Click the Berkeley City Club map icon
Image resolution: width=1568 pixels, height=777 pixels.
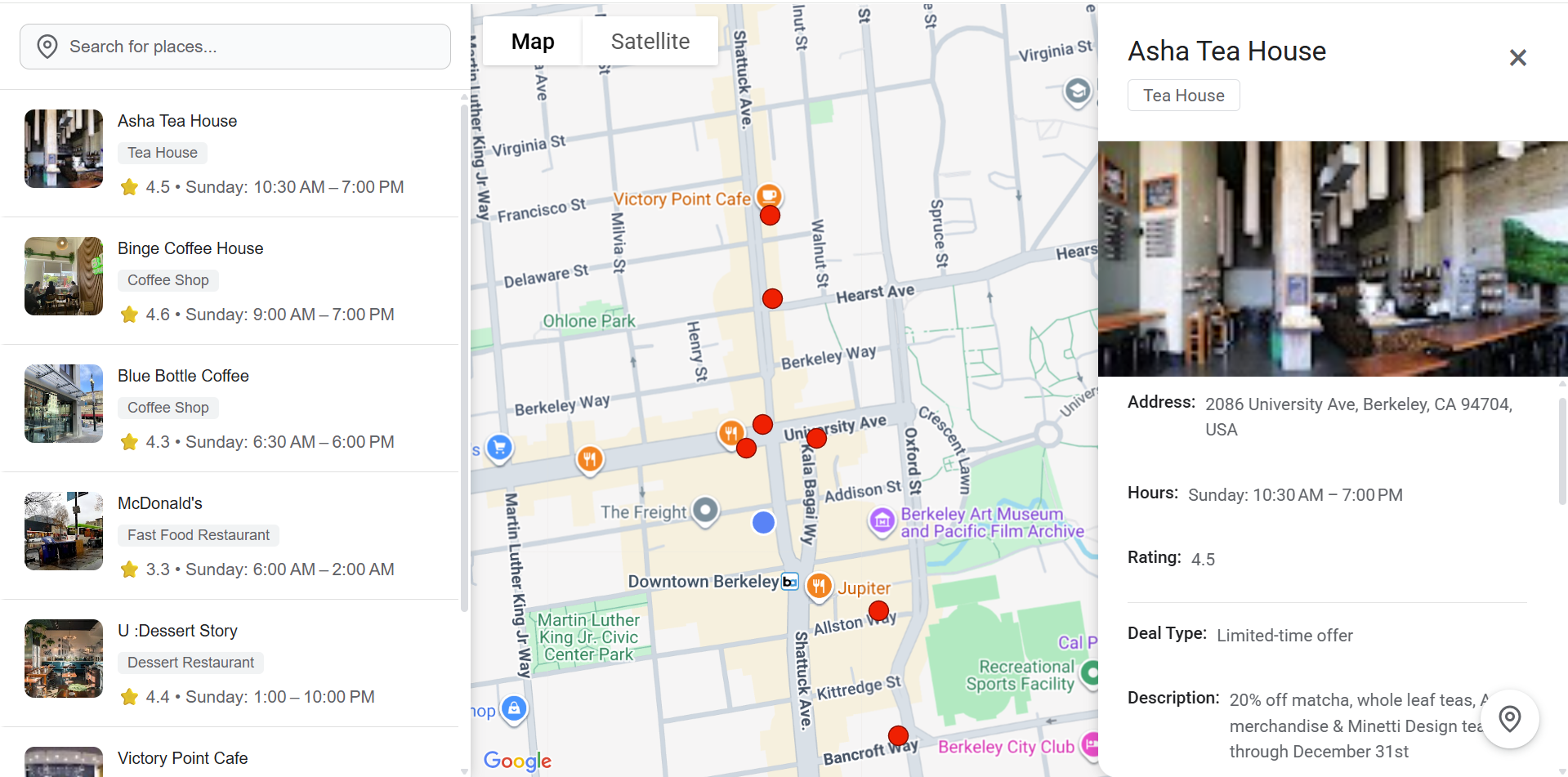(1090, 744)
